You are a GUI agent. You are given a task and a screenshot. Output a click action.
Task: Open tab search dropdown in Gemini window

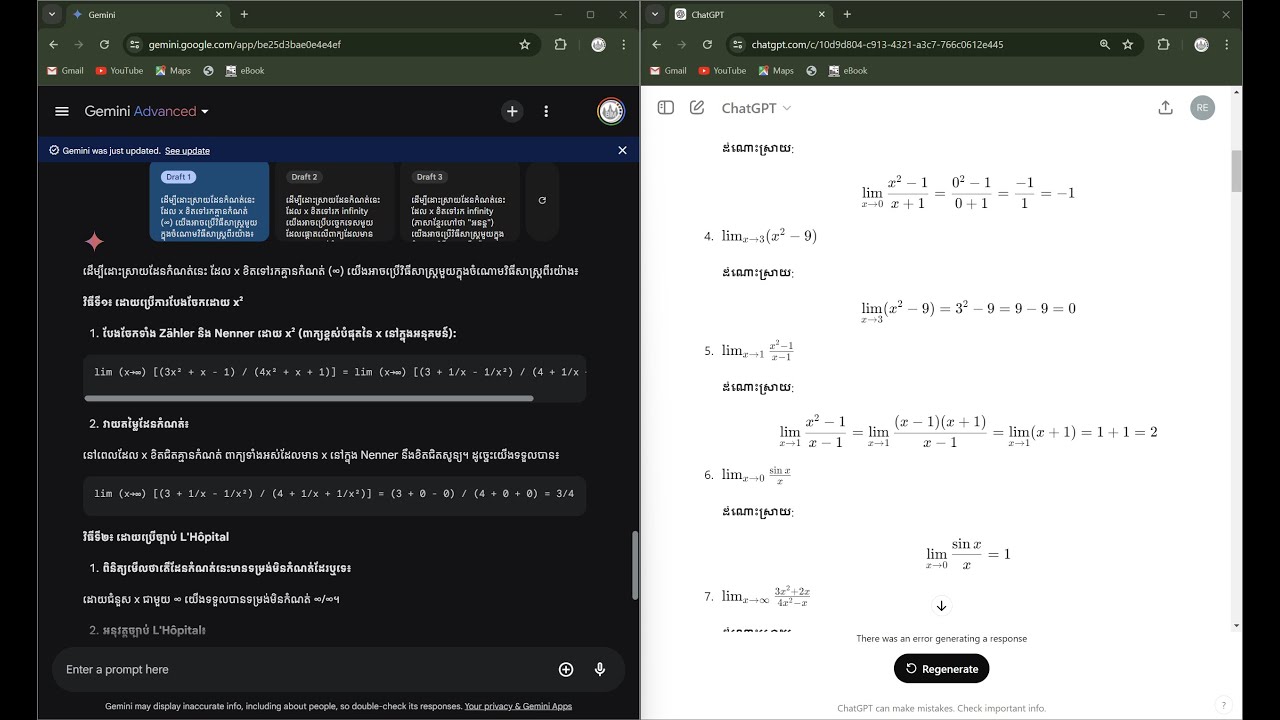coord(51,14)
